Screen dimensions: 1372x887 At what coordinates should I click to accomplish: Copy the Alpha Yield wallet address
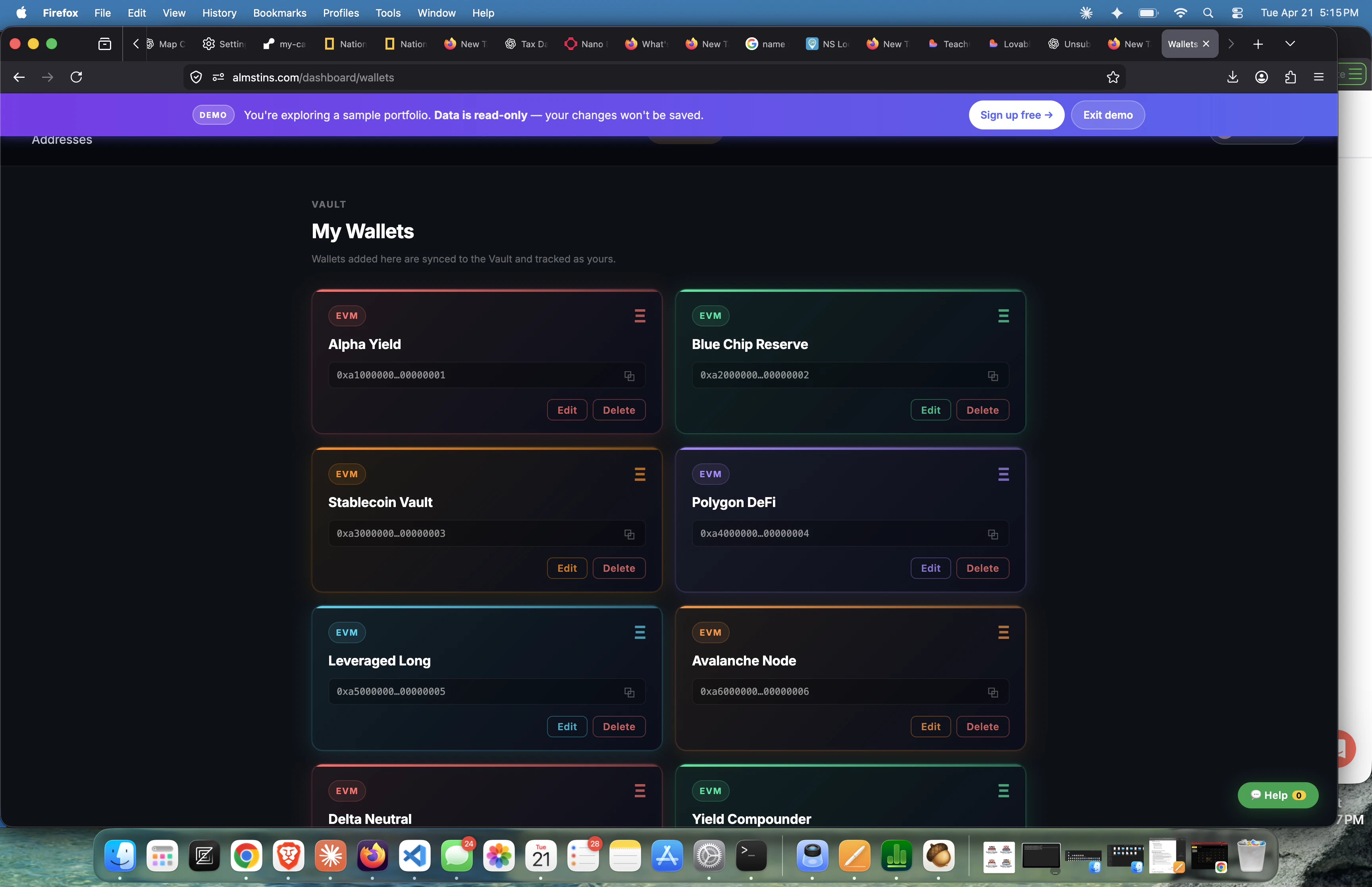click(629, 376)
